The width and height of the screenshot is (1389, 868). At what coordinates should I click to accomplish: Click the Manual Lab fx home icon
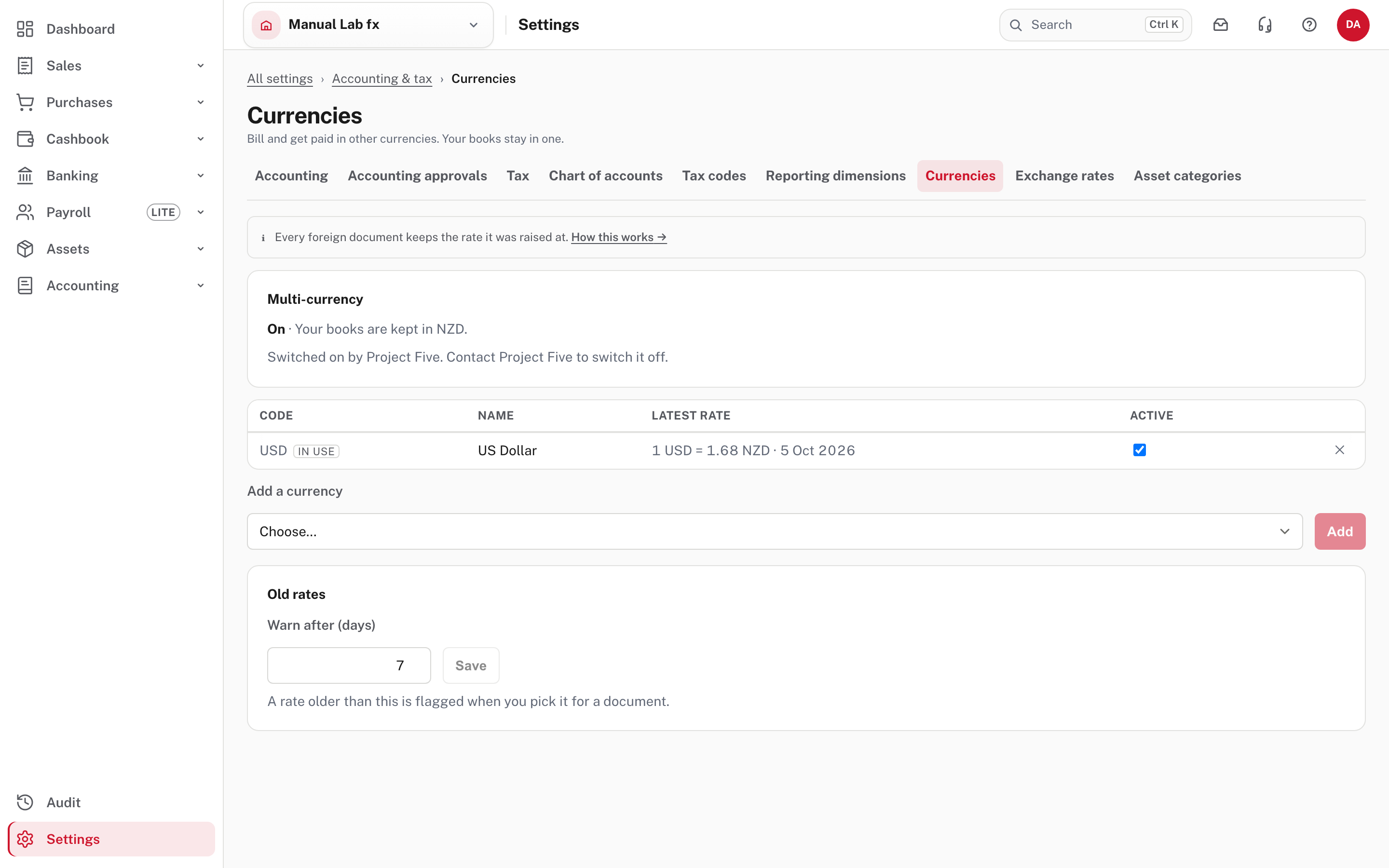(x=266, y=25)
